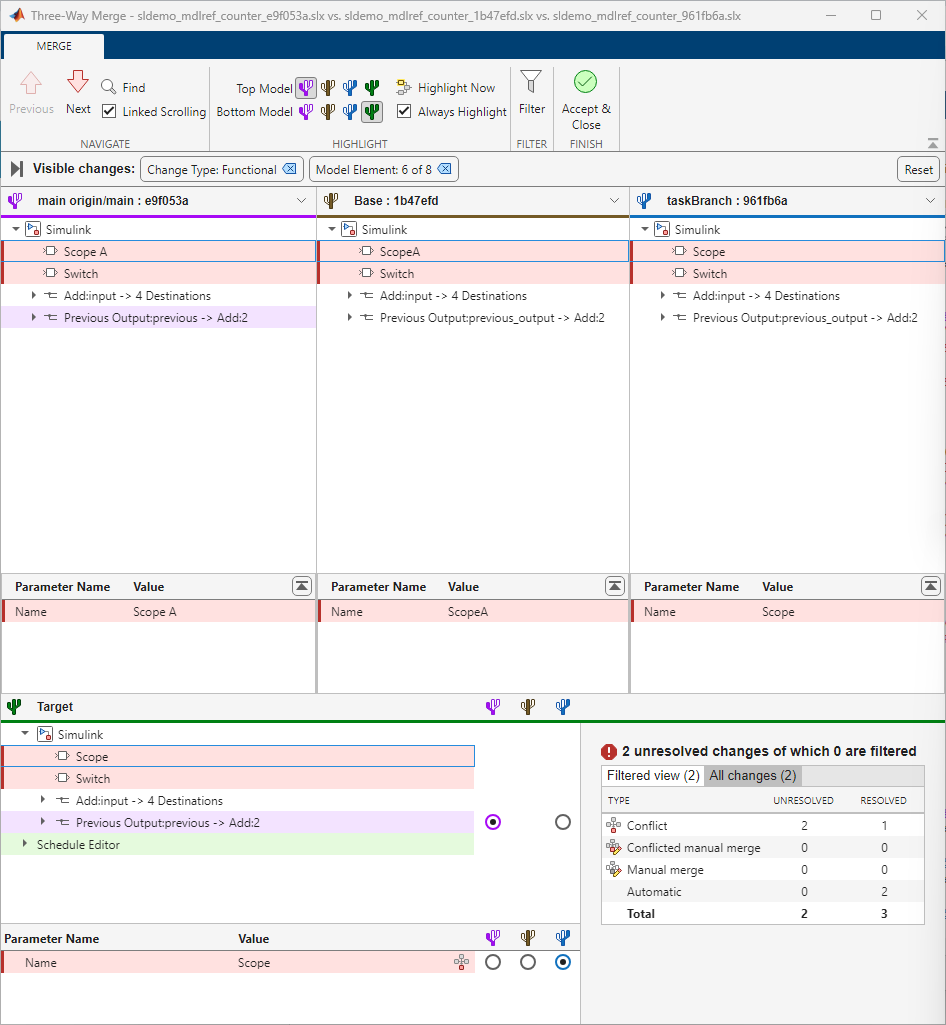Select the taskBranch radio button for Previous Output change
The width and height of the screenshot is (946, 1025).
point(562,822)
